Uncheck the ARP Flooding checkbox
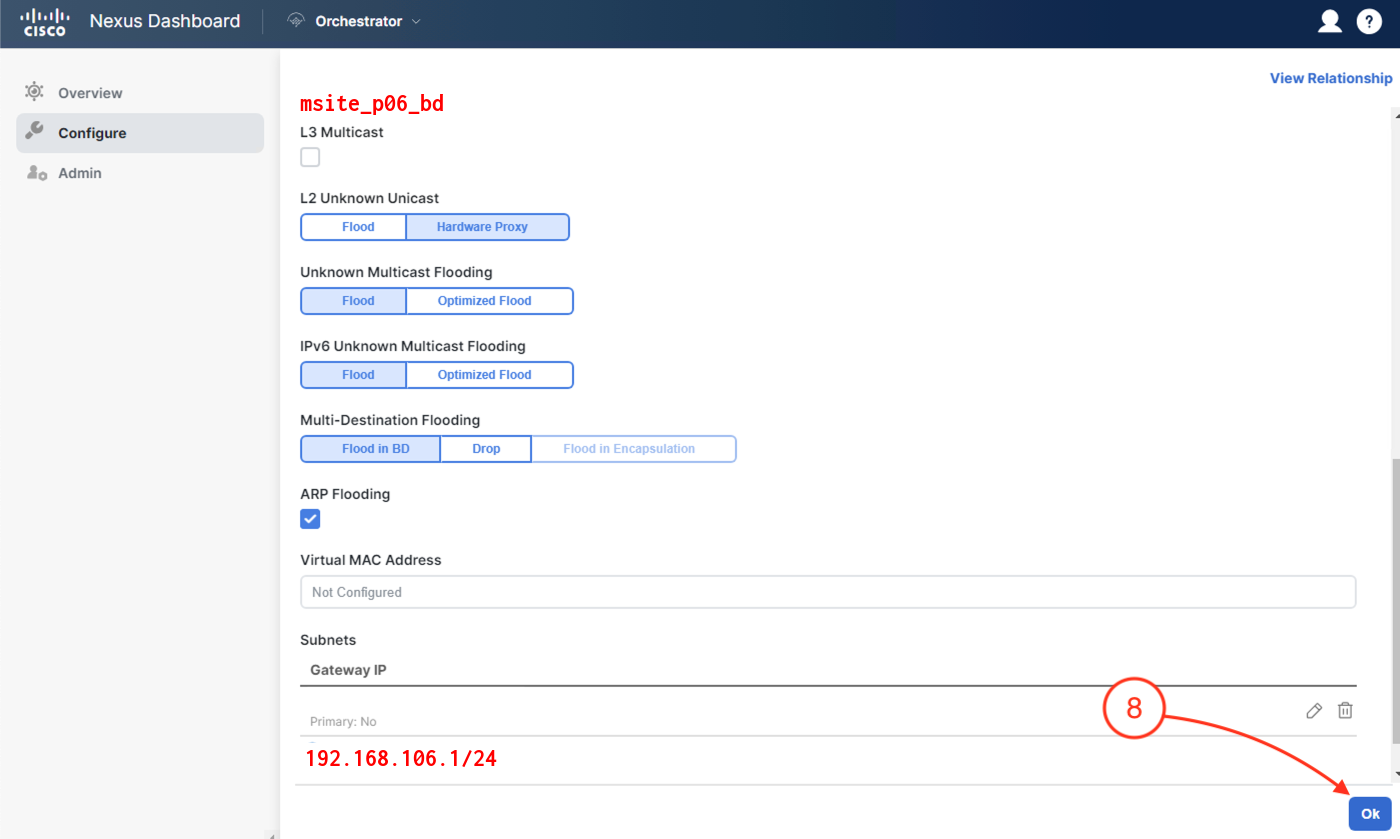Viewport: 1400px width, 839px height. [310, 519]
